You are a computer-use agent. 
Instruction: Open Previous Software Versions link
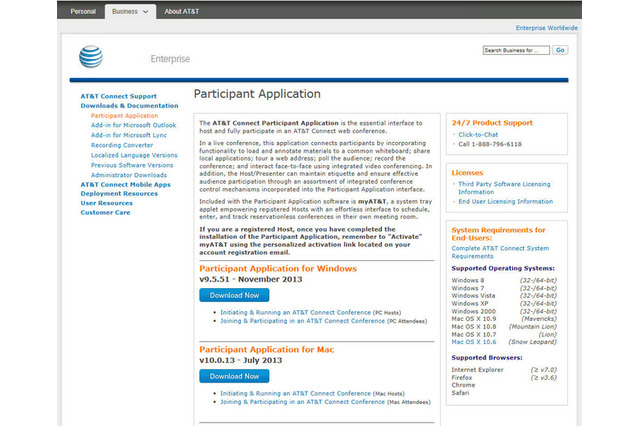[x=132, y=165]
